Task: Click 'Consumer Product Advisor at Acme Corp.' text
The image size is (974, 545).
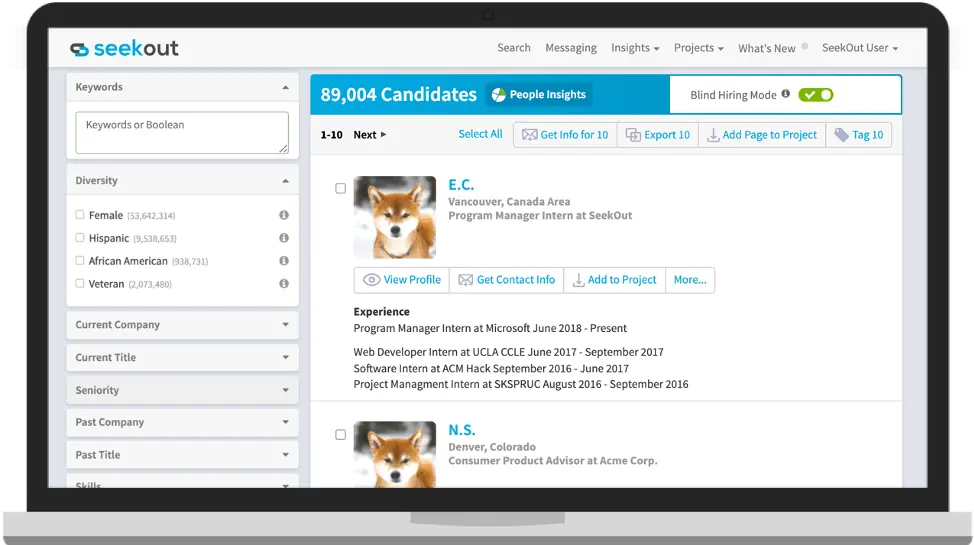Action: [553, 460]
